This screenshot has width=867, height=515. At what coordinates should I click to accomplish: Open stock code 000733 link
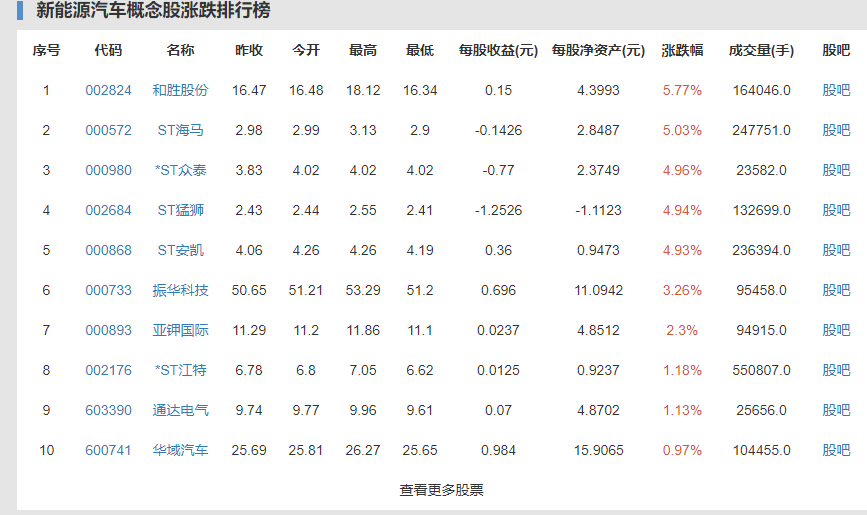(108, 290)
